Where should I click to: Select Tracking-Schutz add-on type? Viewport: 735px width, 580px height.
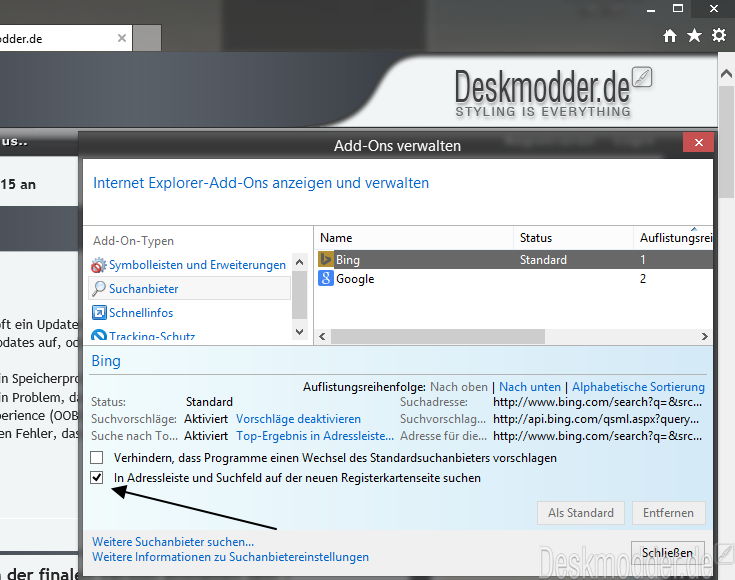[152, 336]
